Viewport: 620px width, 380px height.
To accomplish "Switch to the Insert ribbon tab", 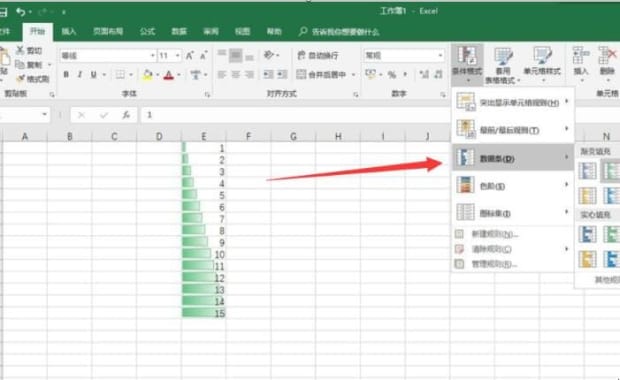I will (x=69, y=32).
